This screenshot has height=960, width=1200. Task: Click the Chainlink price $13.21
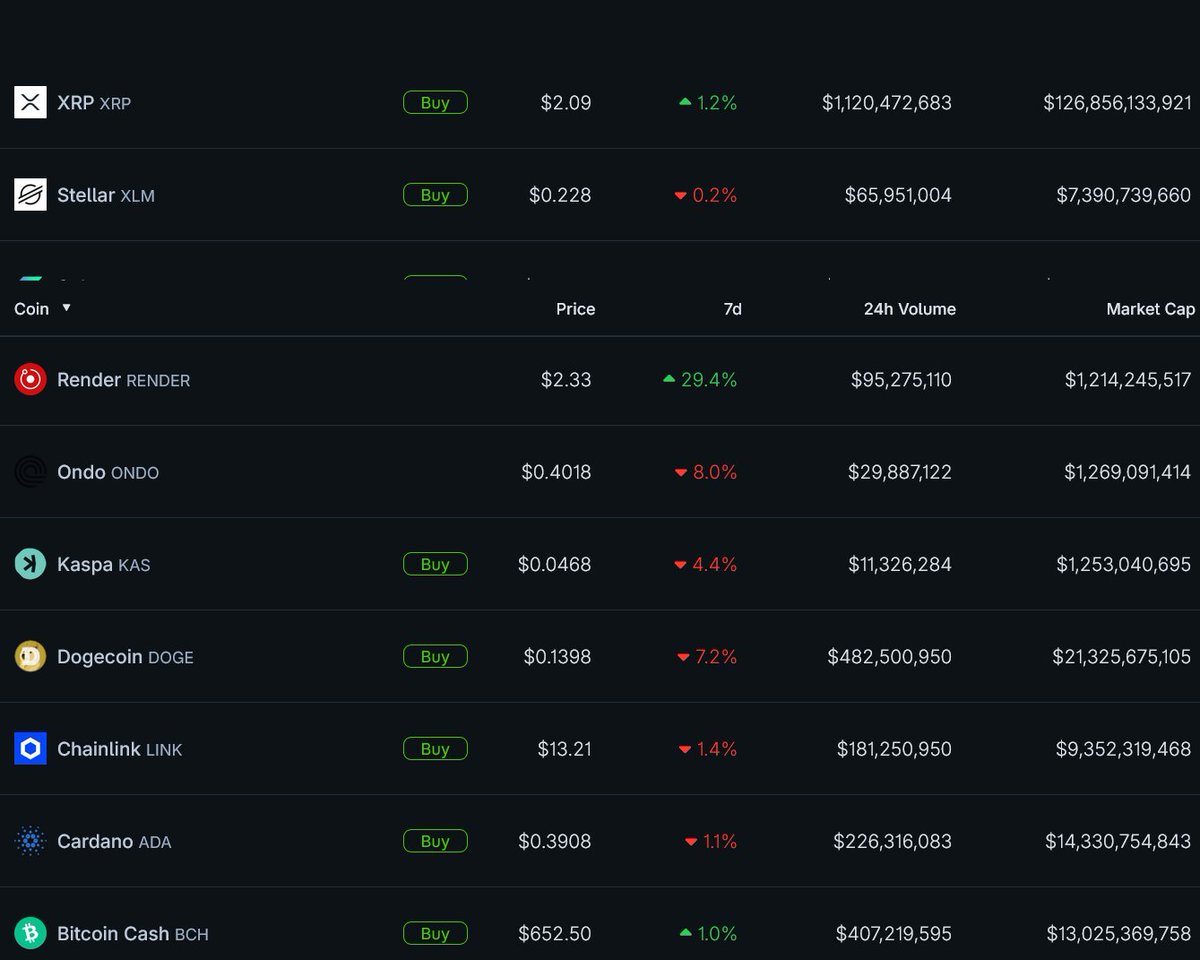pyautogui.click(x=564, y=749)
